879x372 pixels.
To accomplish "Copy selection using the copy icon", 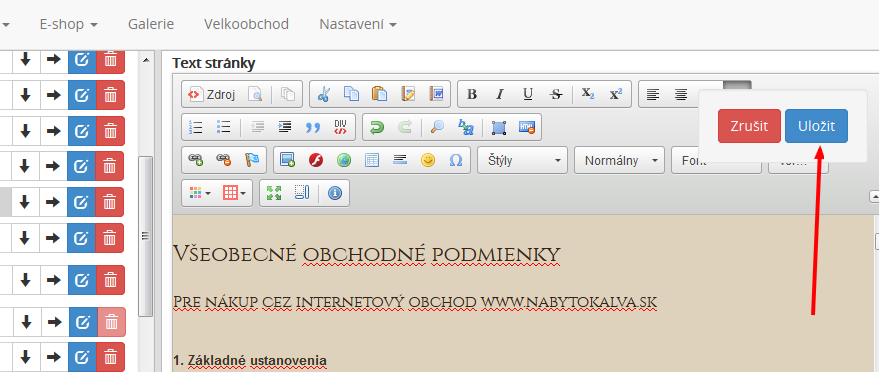I will pyautogui.click(x=351, y=94).
